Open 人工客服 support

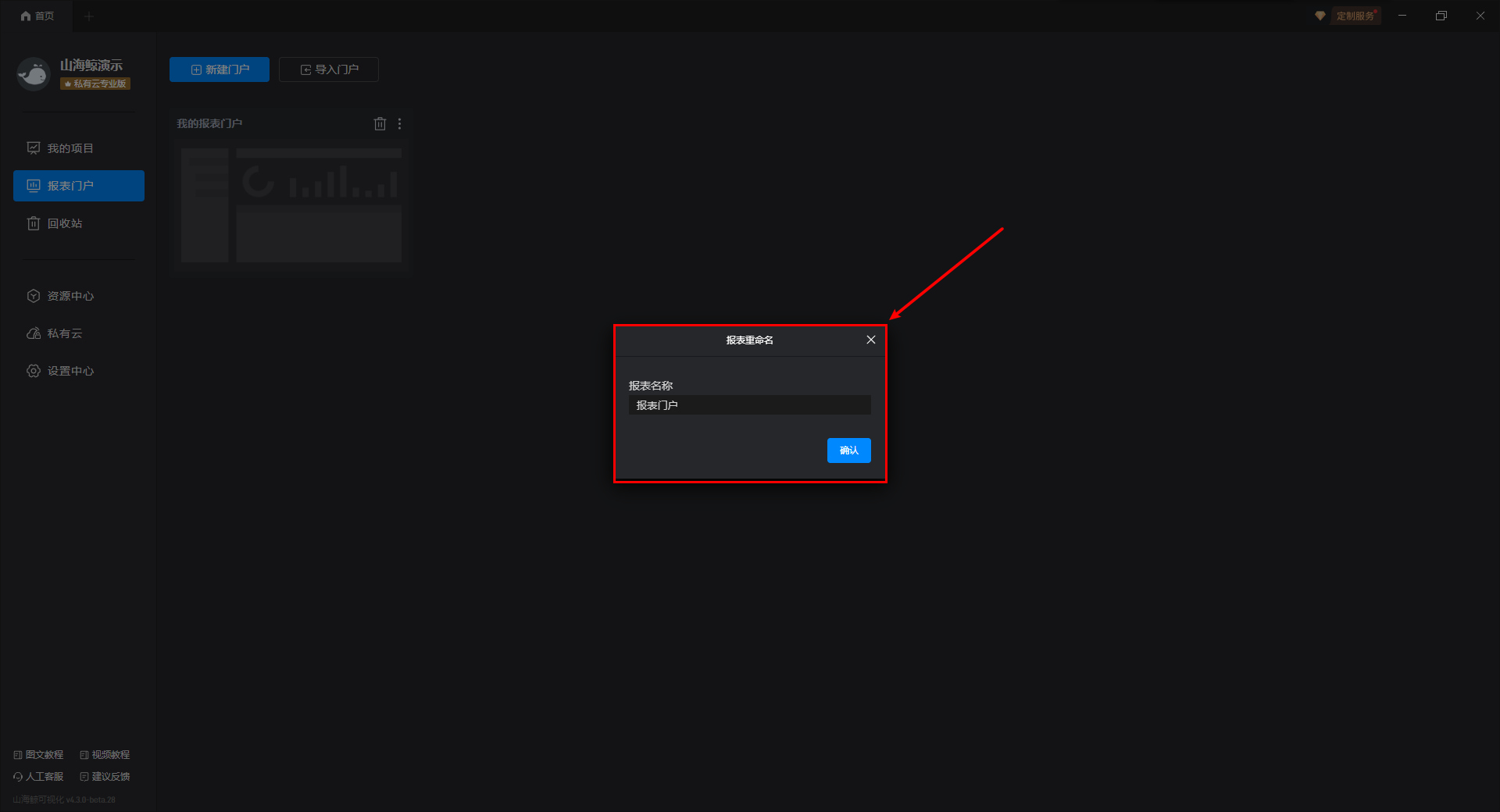tap(39, 777)
